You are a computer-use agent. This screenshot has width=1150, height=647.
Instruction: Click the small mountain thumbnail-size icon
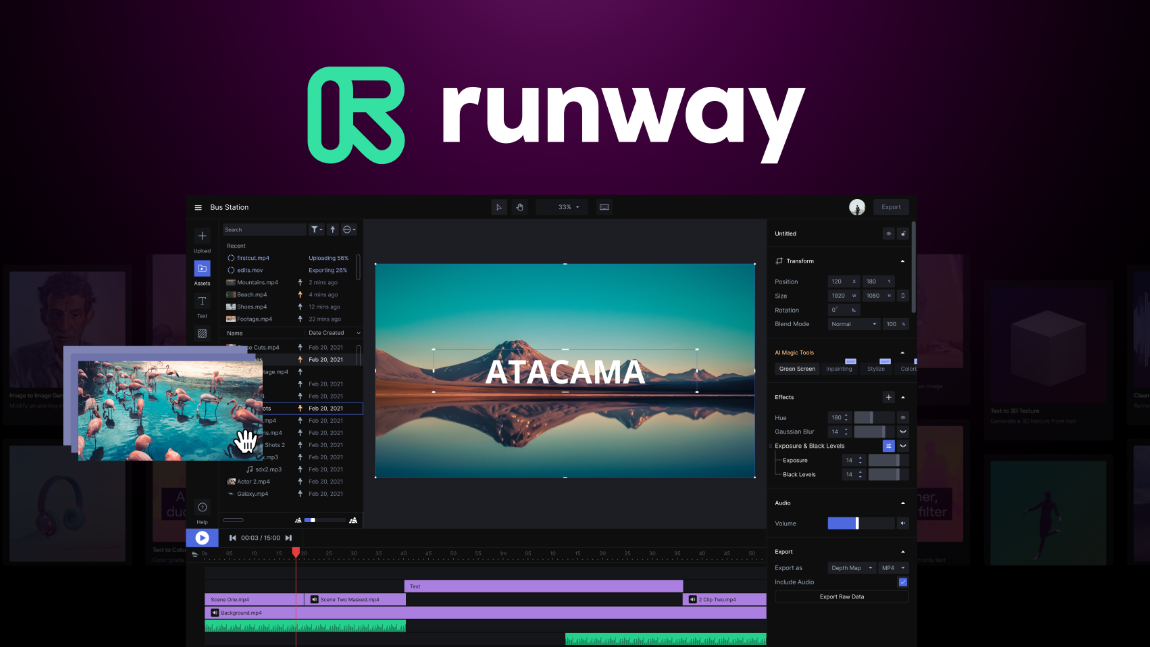(x=298, y=521)
